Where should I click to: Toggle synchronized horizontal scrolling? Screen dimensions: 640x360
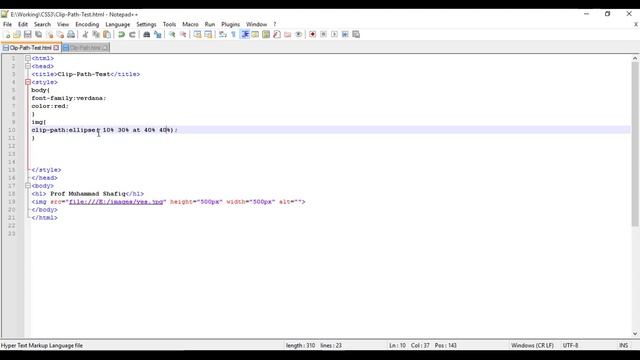point(208,35)
